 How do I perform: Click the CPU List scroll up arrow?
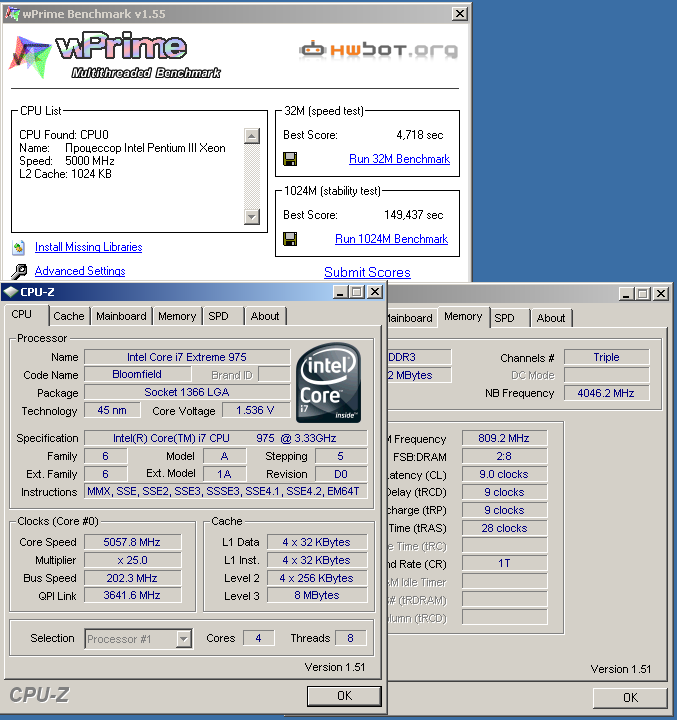click(252, 135)
